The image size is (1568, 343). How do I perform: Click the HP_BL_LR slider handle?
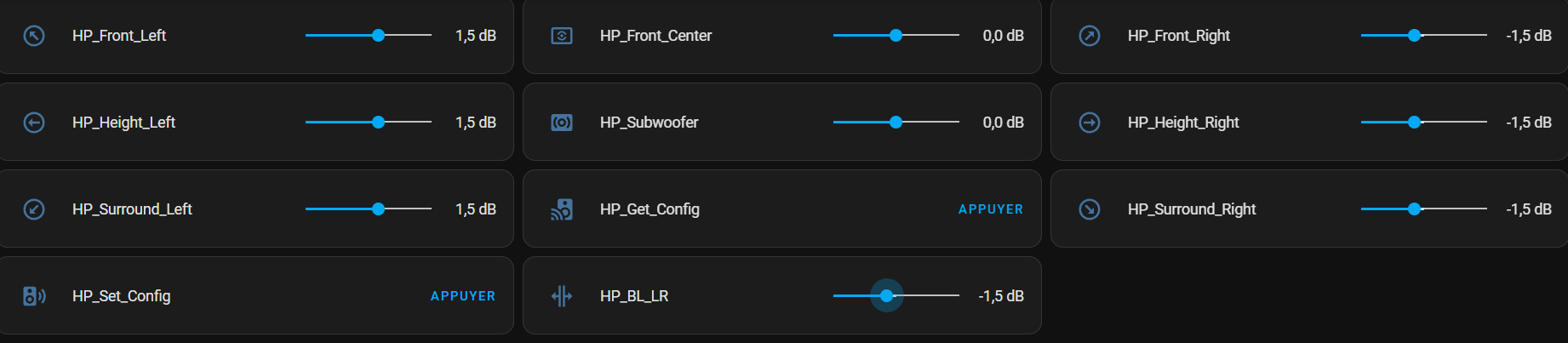click(887, 295)
